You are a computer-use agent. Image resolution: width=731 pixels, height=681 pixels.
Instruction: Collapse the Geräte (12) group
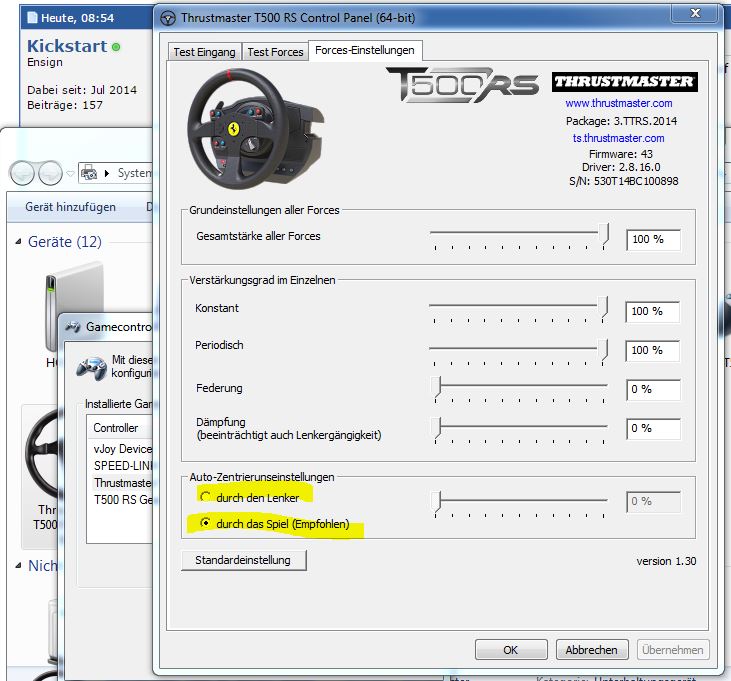(x=18, y=241)
